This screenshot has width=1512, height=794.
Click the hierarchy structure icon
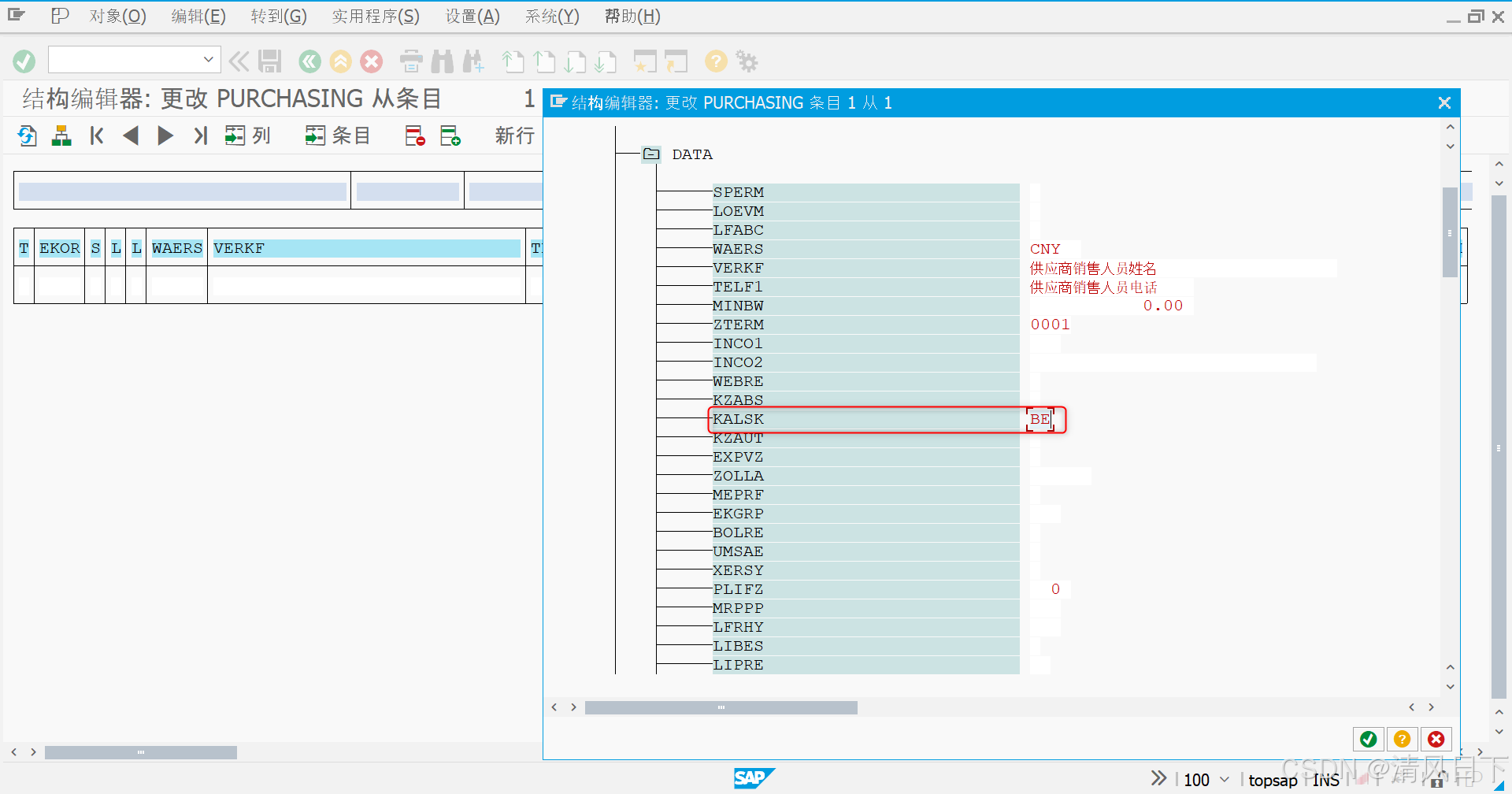point(61,135)
